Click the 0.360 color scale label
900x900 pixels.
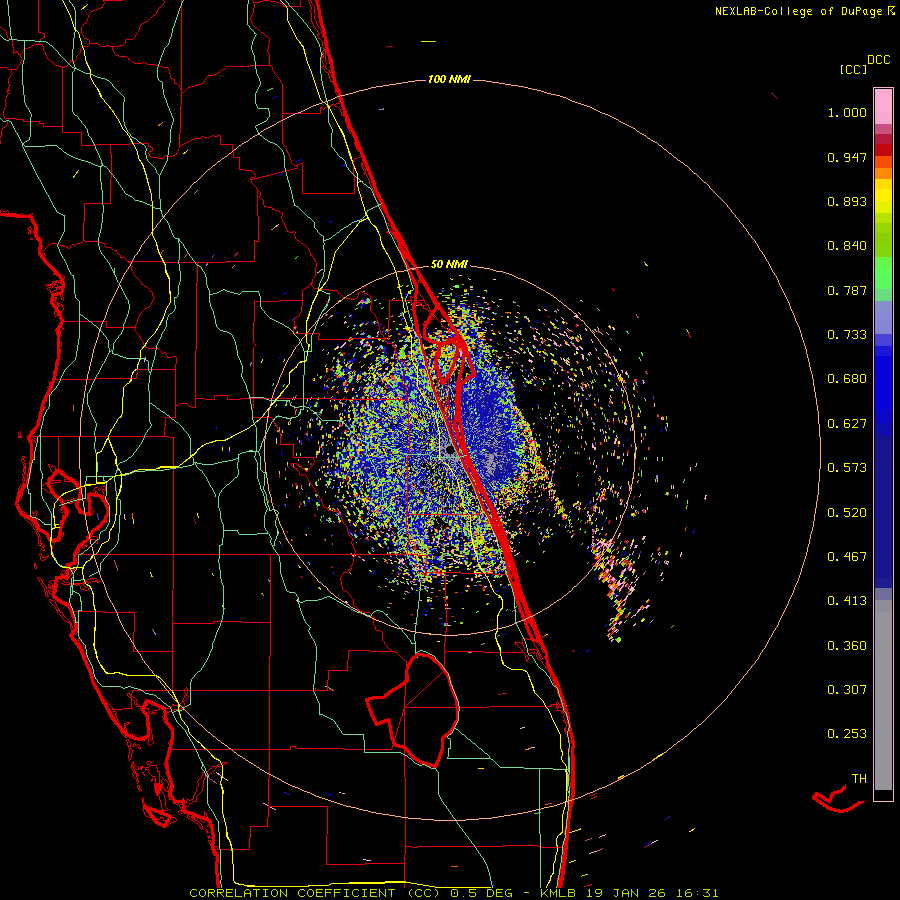tap(847, 646)
